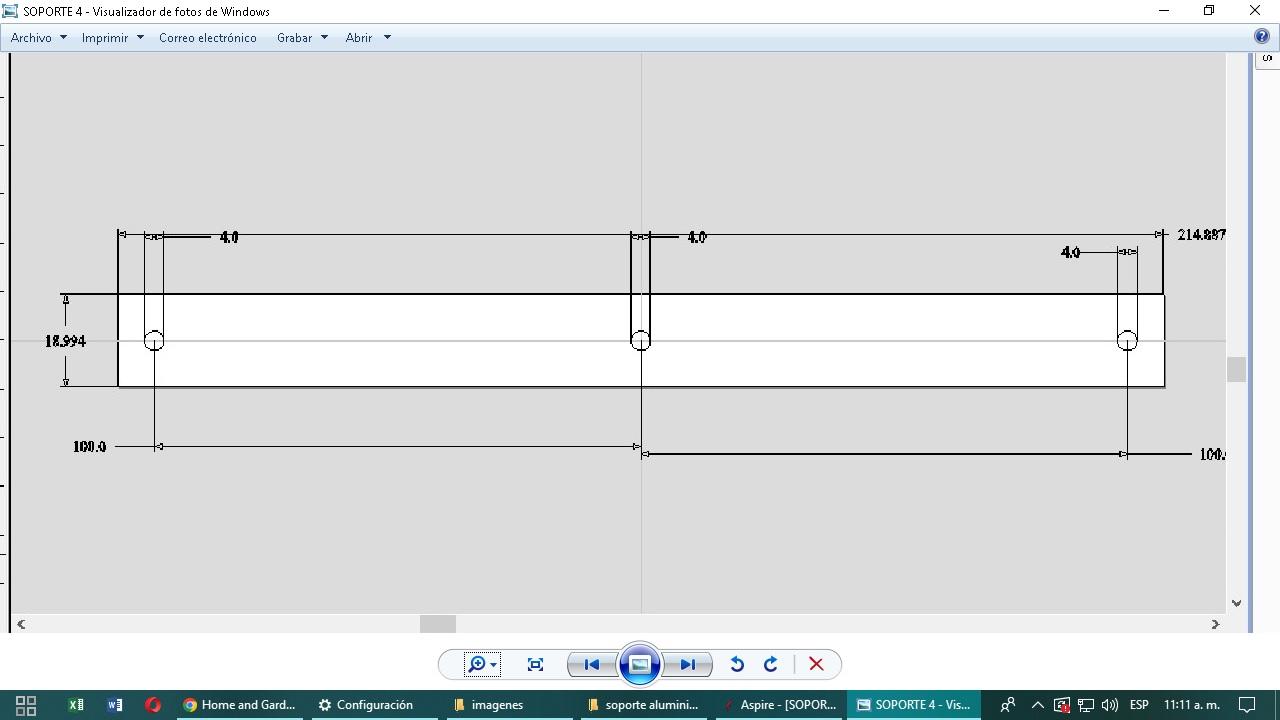This screenshot has height=720, width=1280.
Task: Show hidden system tray icons
Action: click(x=1037, y=705)
